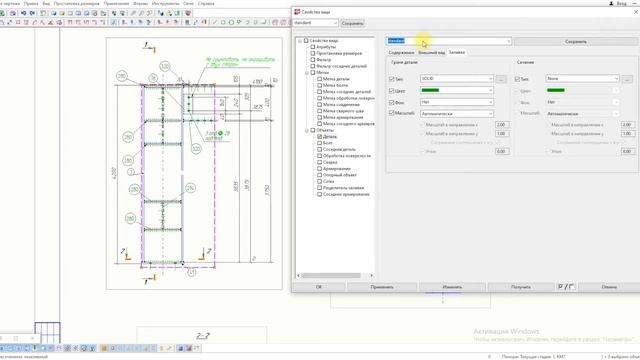This screenshot has height=360, width=640.
Task: Open hatch picker button next to SOLID
Action: pyautogui.click(x=501, y=79)
